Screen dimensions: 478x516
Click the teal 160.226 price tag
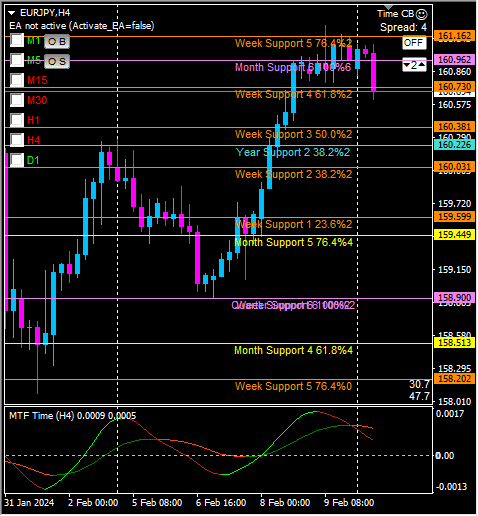[454, 145]
